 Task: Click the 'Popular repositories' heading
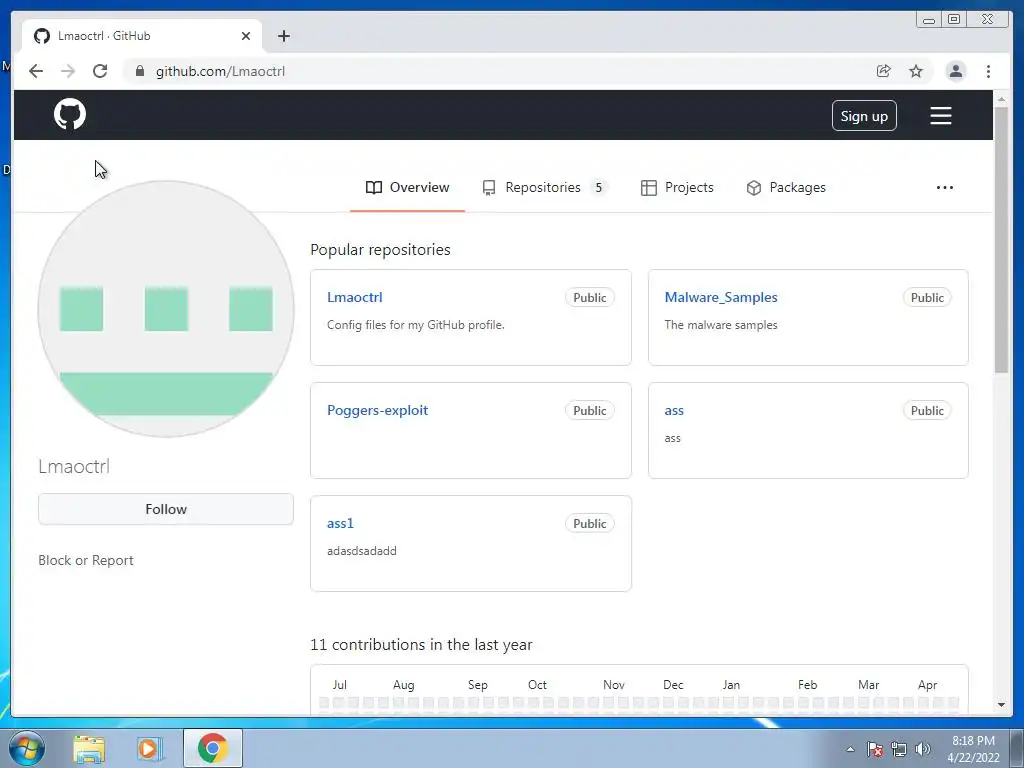pyautogui.click(x=380, y=249)
